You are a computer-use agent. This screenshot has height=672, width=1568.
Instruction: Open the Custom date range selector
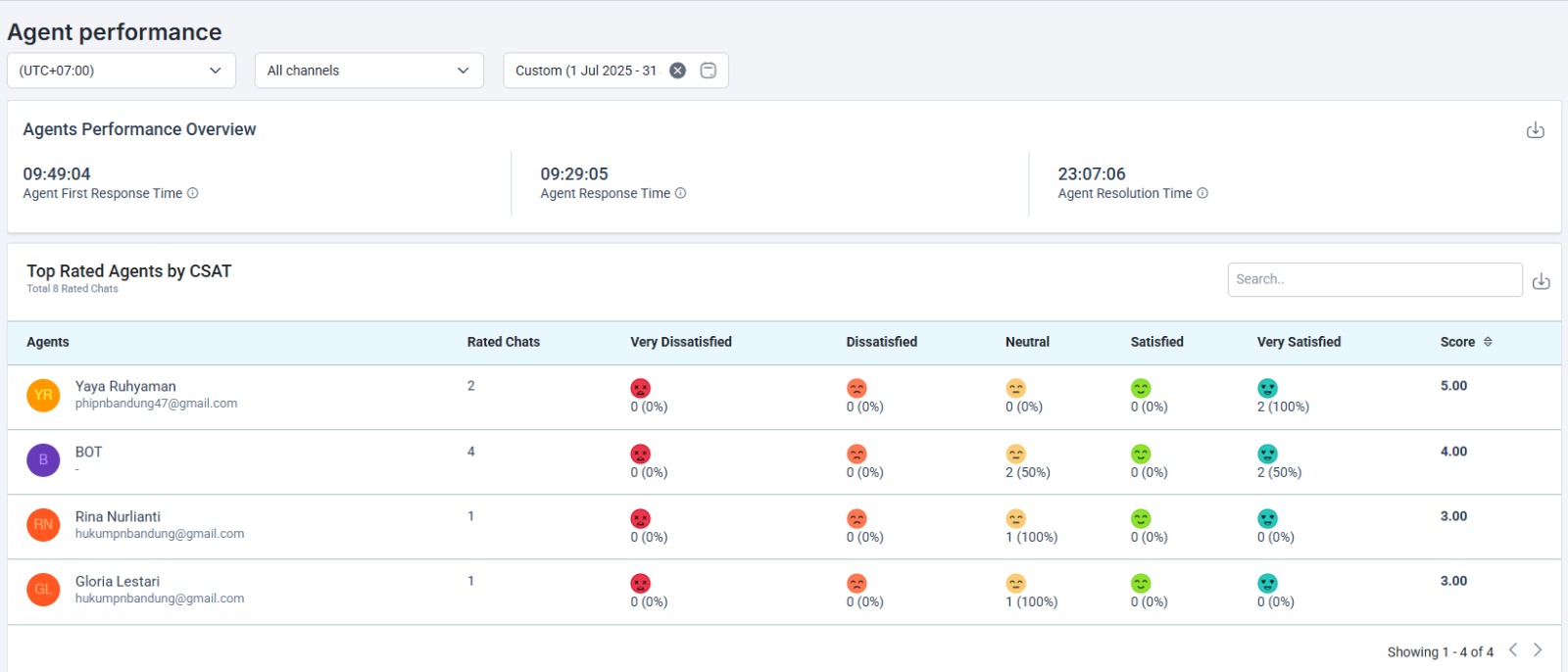click(x=586, y=71)
